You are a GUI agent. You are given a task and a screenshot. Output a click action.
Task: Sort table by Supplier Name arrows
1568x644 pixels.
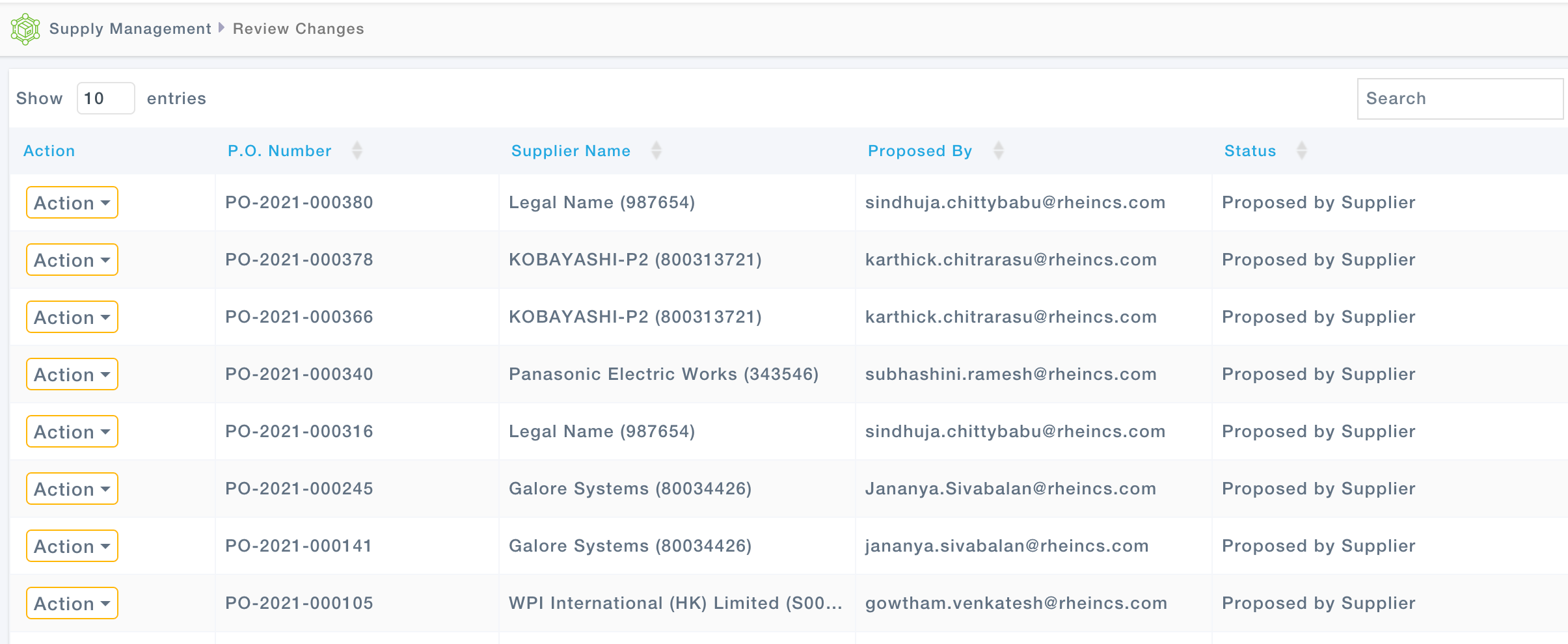(656, 151)
